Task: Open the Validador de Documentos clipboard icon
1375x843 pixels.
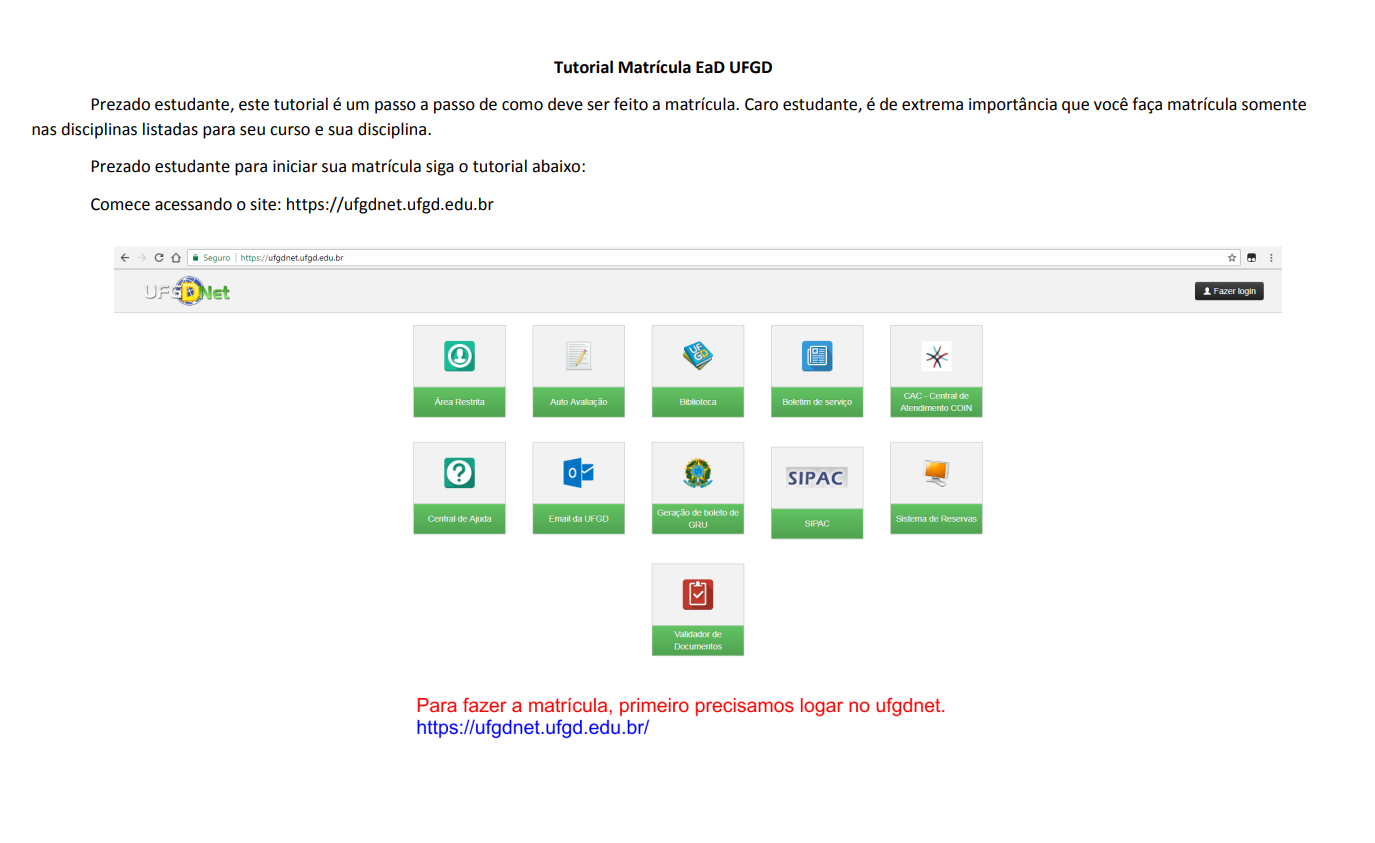Action: click(697, 594)
